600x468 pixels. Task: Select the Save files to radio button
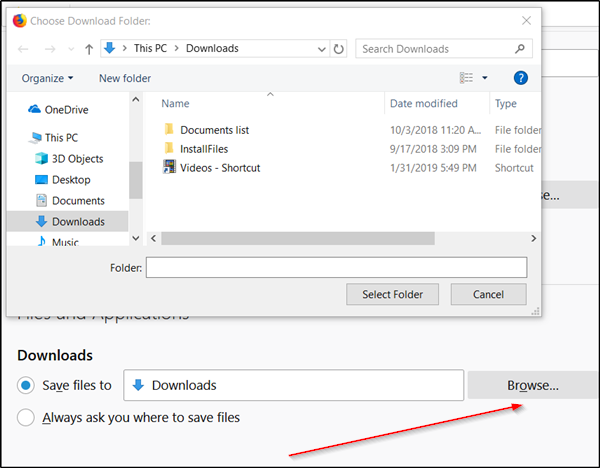pos(27,385)
